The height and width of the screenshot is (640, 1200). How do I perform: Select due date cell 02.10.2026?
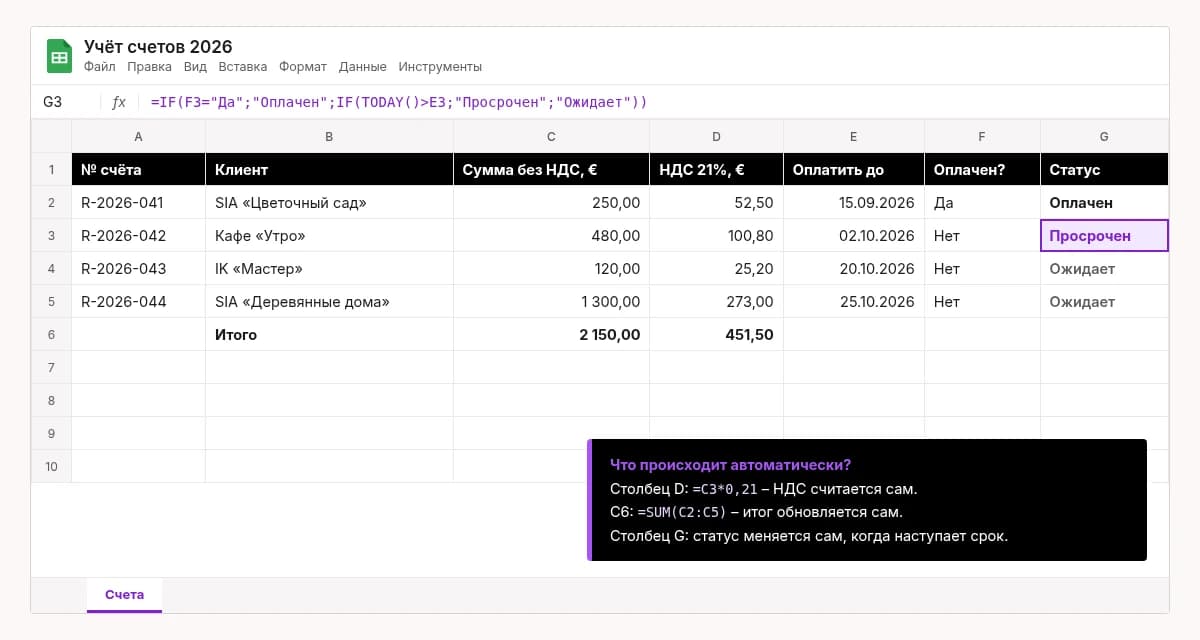(853, 236)
